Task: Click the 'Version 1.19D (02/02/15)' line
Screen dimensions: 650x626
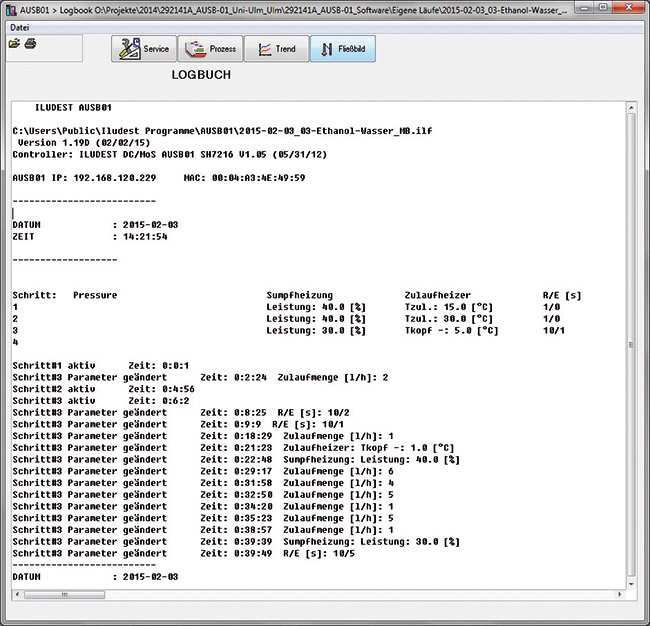Action: tap(84, 143)
